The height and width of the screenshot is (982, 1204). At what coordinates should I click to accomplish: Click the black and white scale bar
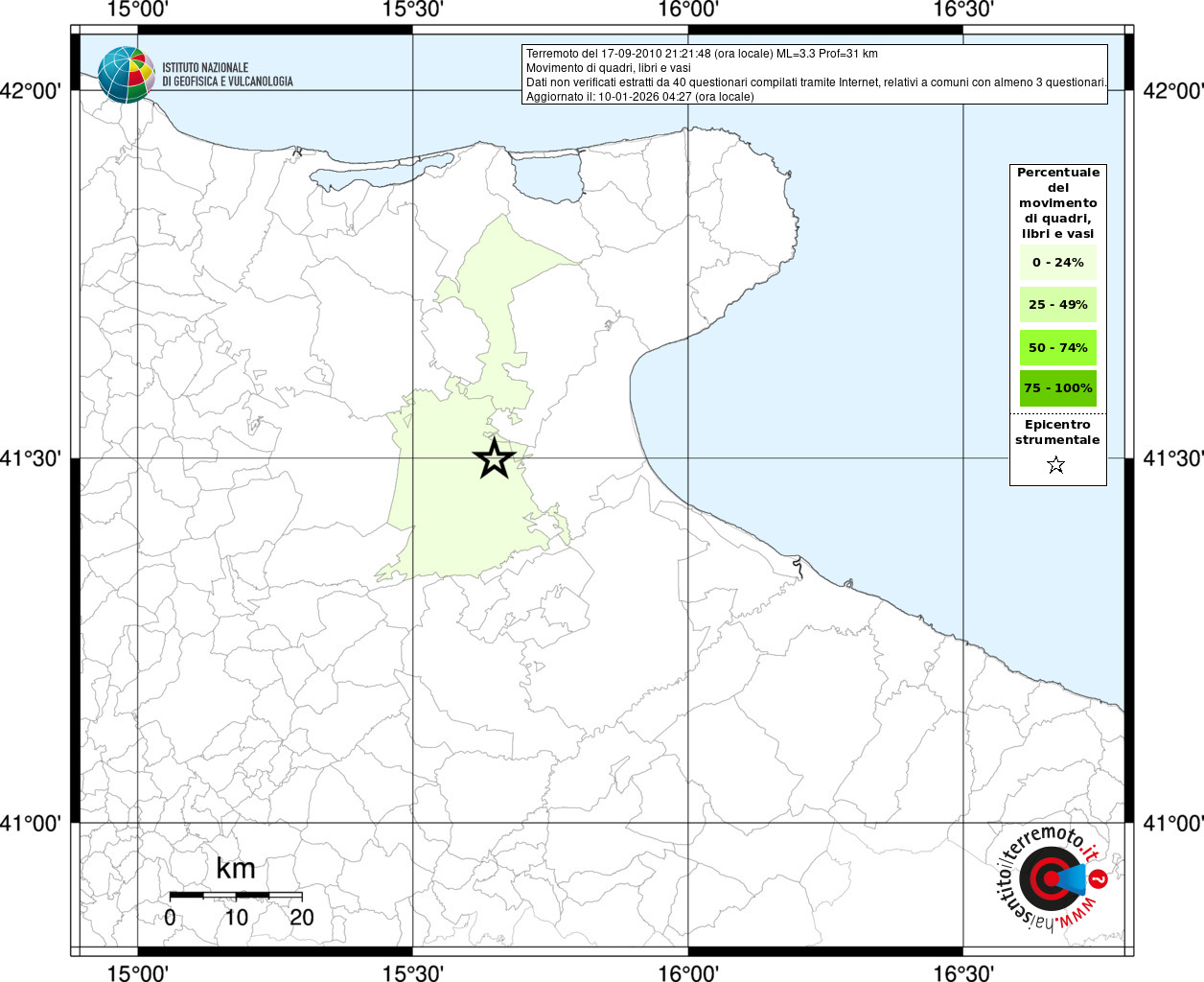click(x=235, y=895)
